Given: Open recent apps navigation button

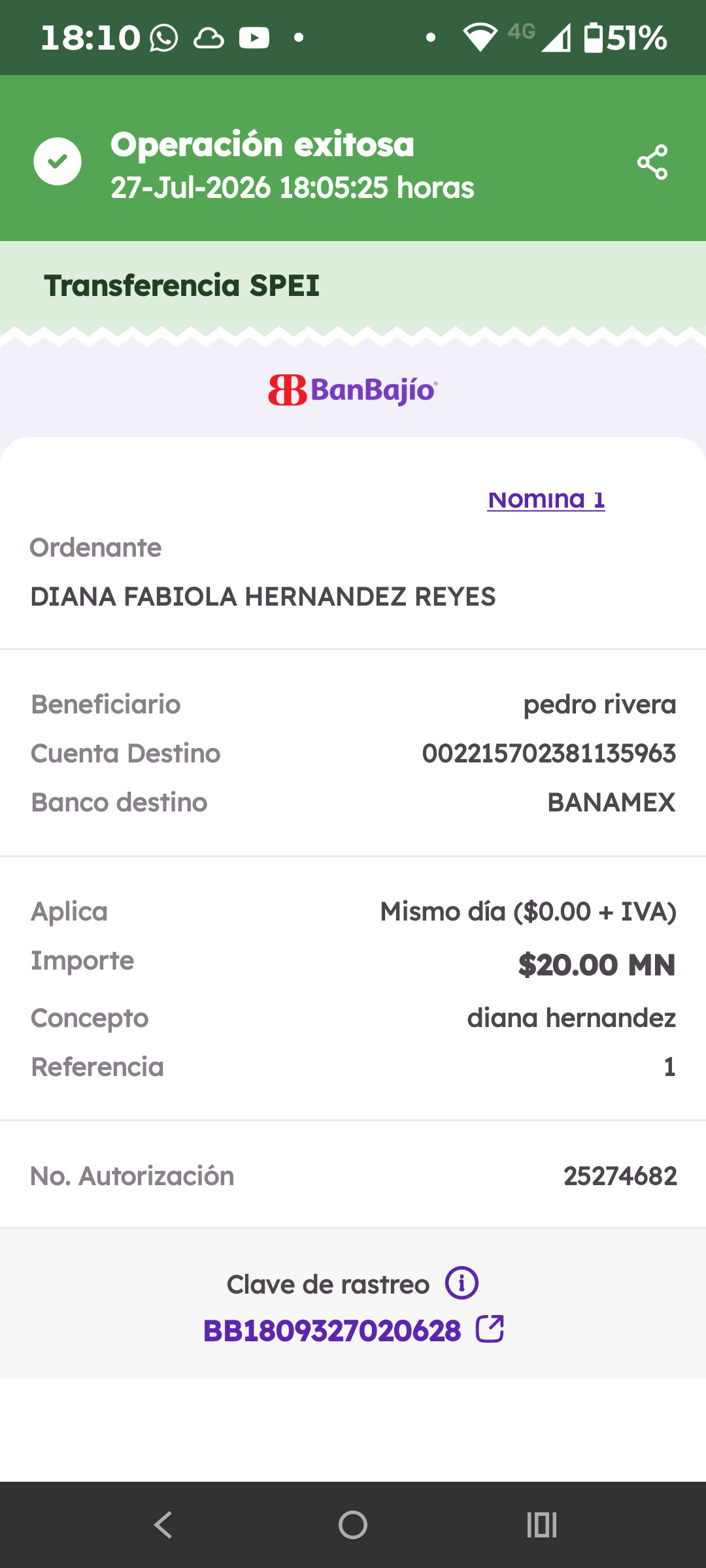Looking at the screenshot, I should point(542,1525).
